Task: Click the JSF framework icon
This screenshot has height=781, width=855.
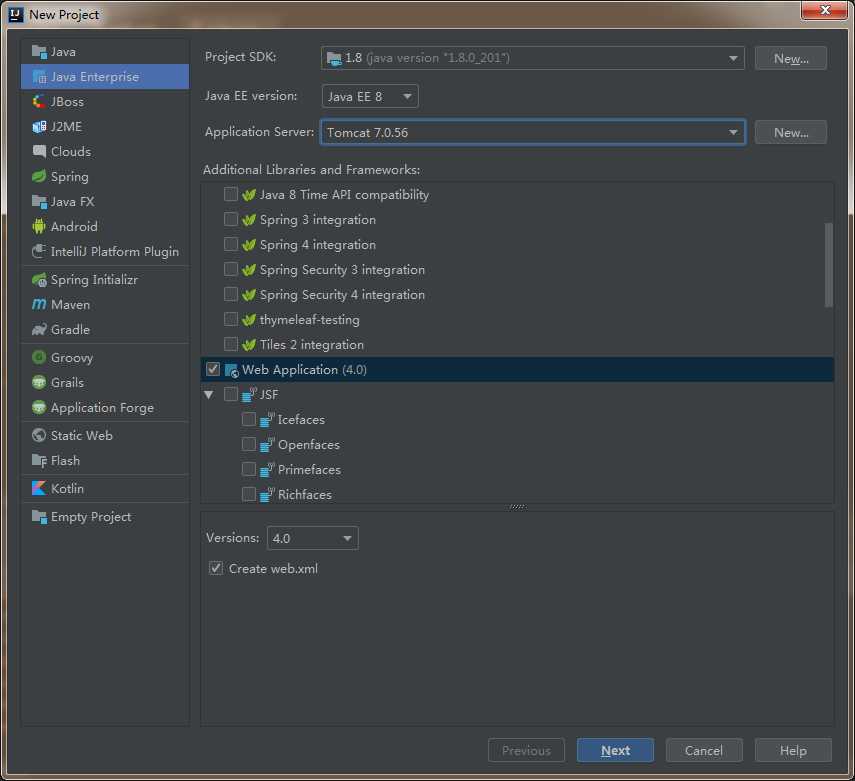Action: point(249,394)
